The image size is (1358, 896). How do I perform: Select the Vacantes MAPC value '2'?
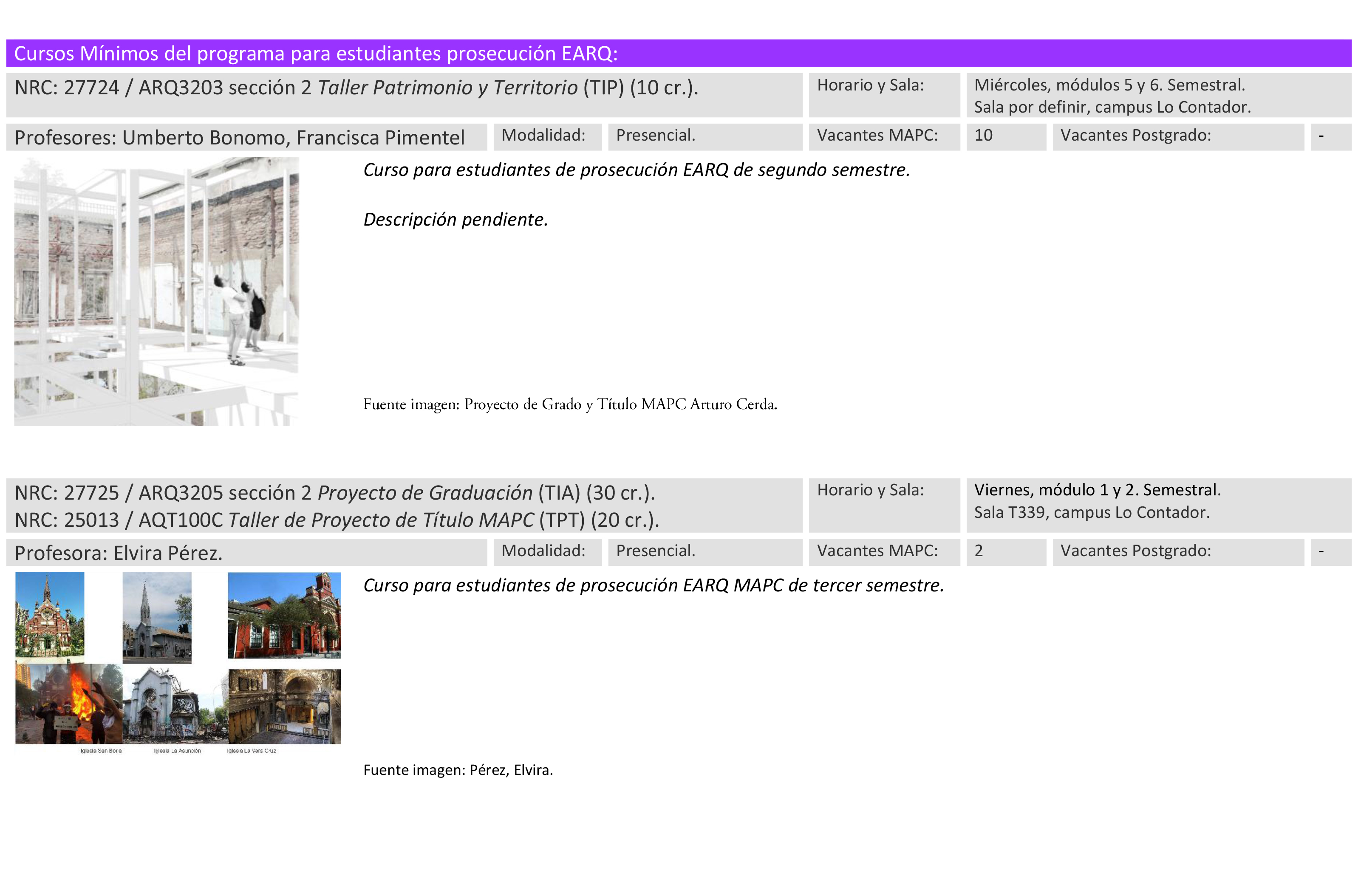pos(979,551)
